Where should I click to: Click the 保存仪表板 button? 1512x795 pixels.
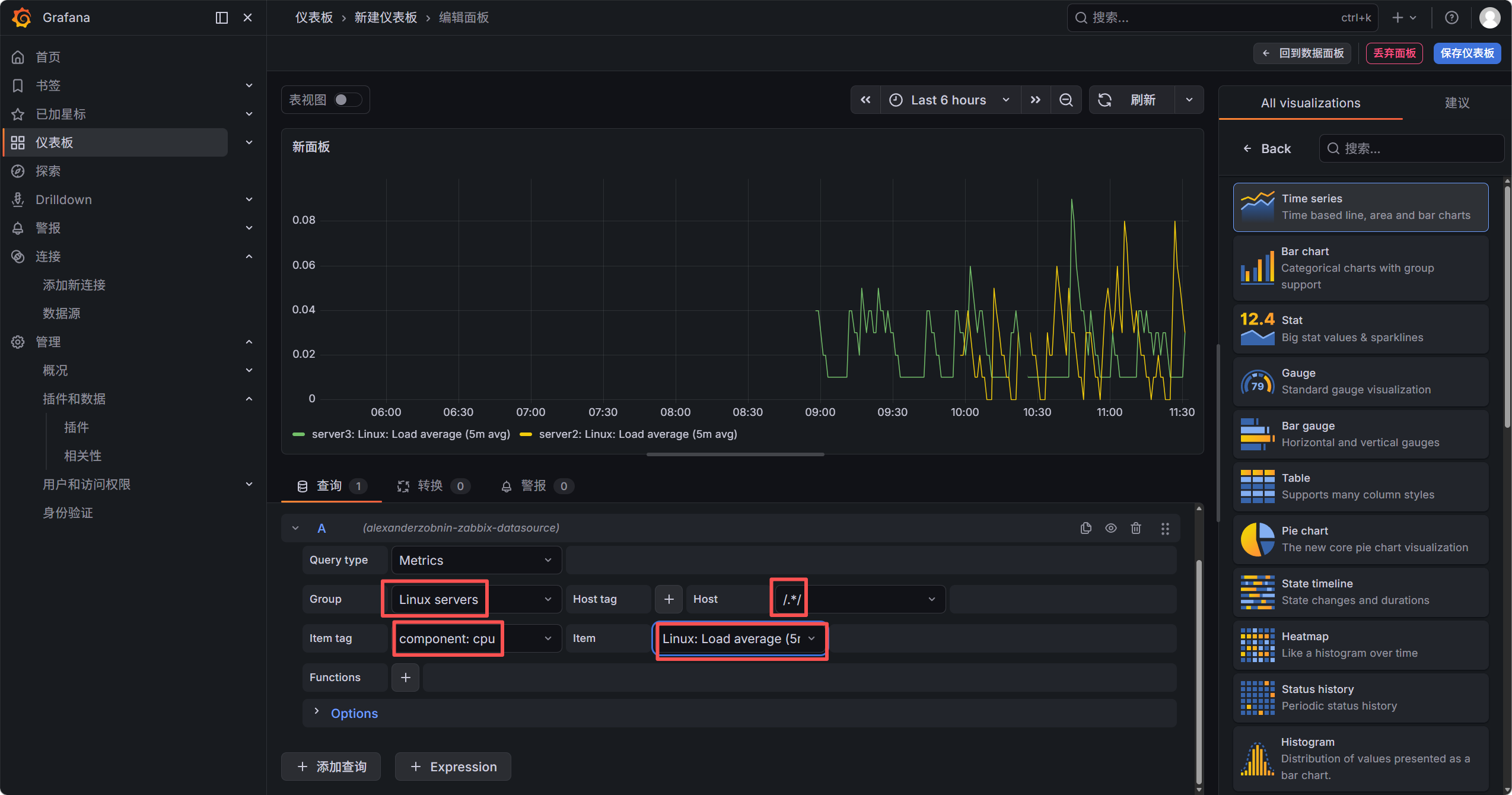pos(1467,53)
